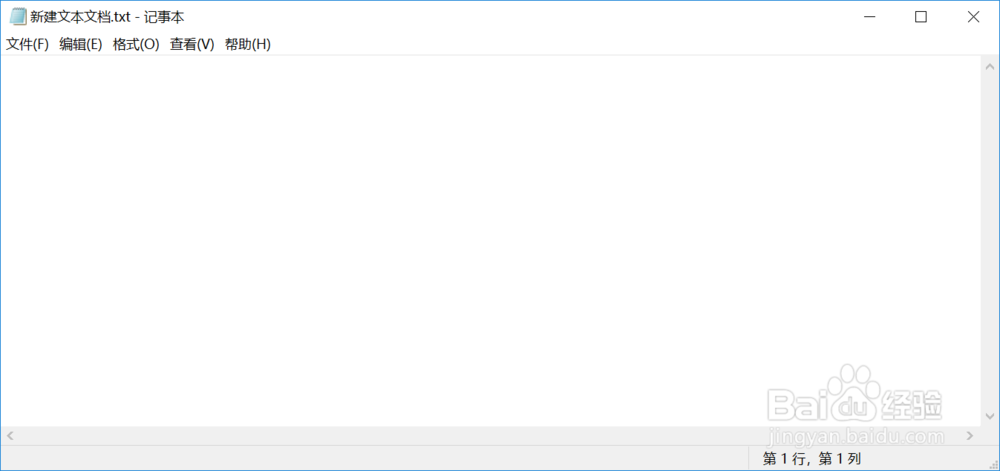
Task: Open the 文件(F) menu
Action: coord(27,45)
